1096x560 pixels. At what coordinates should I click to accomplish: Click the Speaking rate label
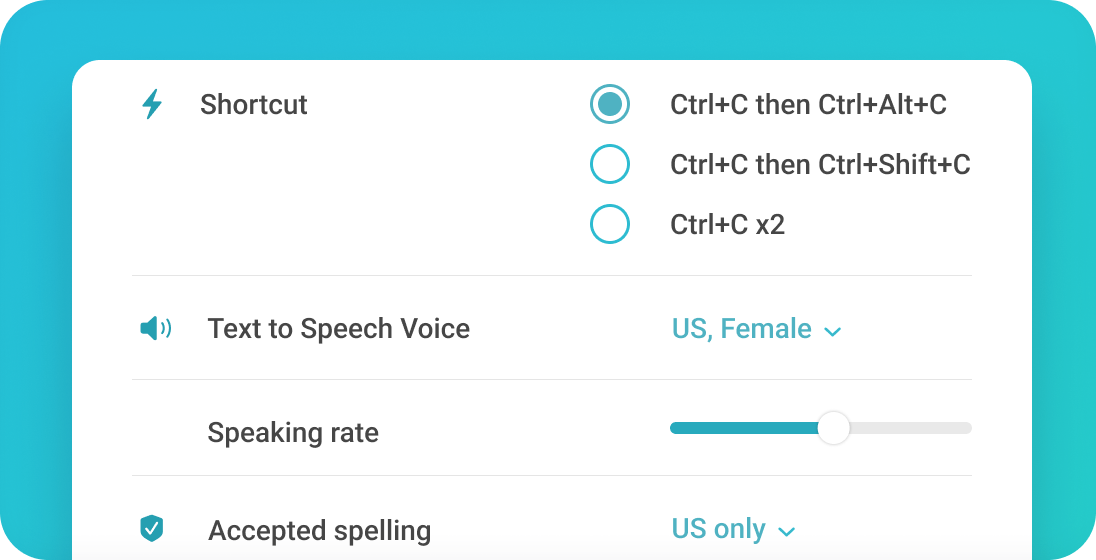coord(293,433)
